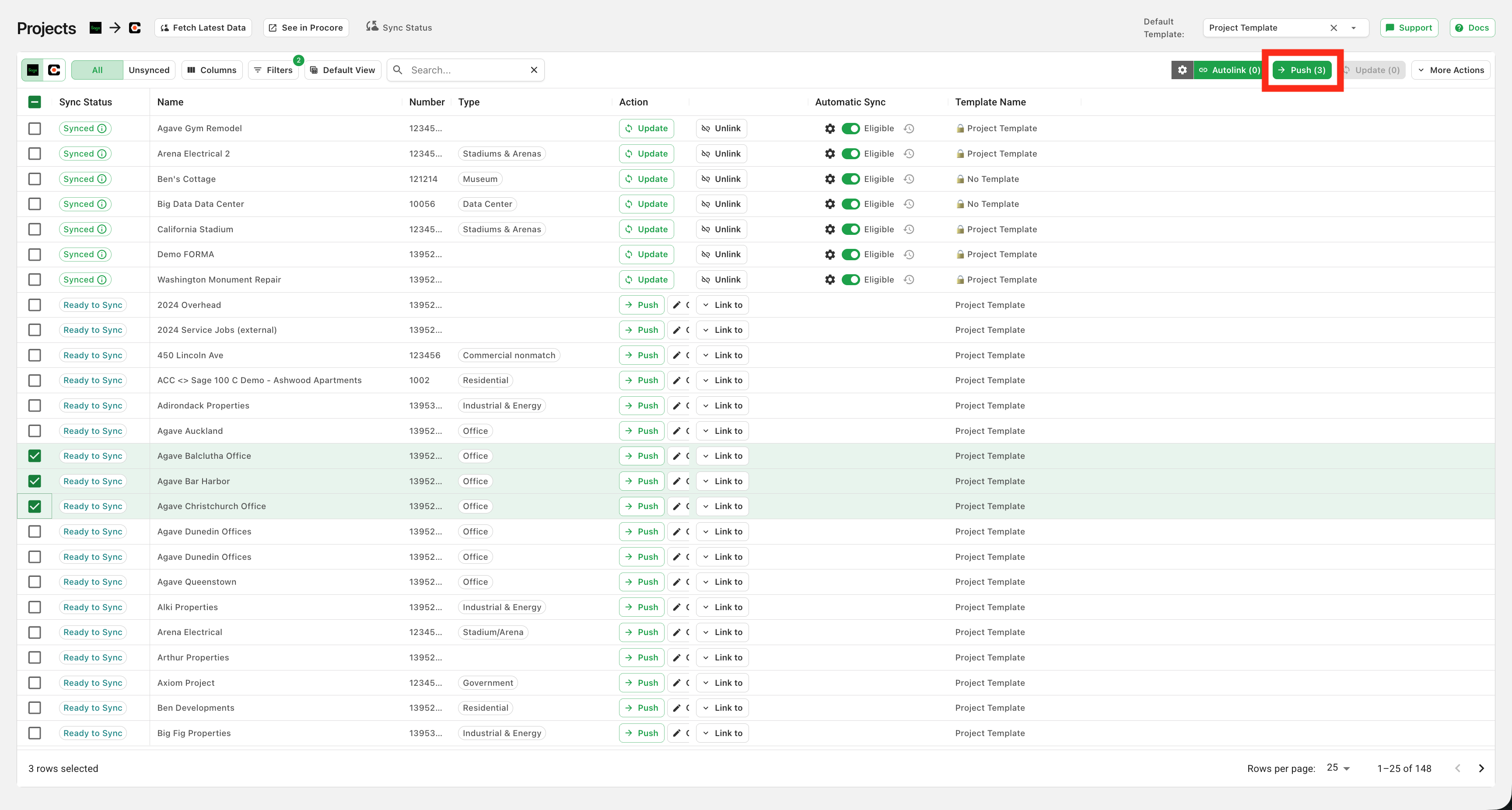Click the Autolink (0) button
This screenshot has height=810, width=1512.
click(x=1229, y=70)
